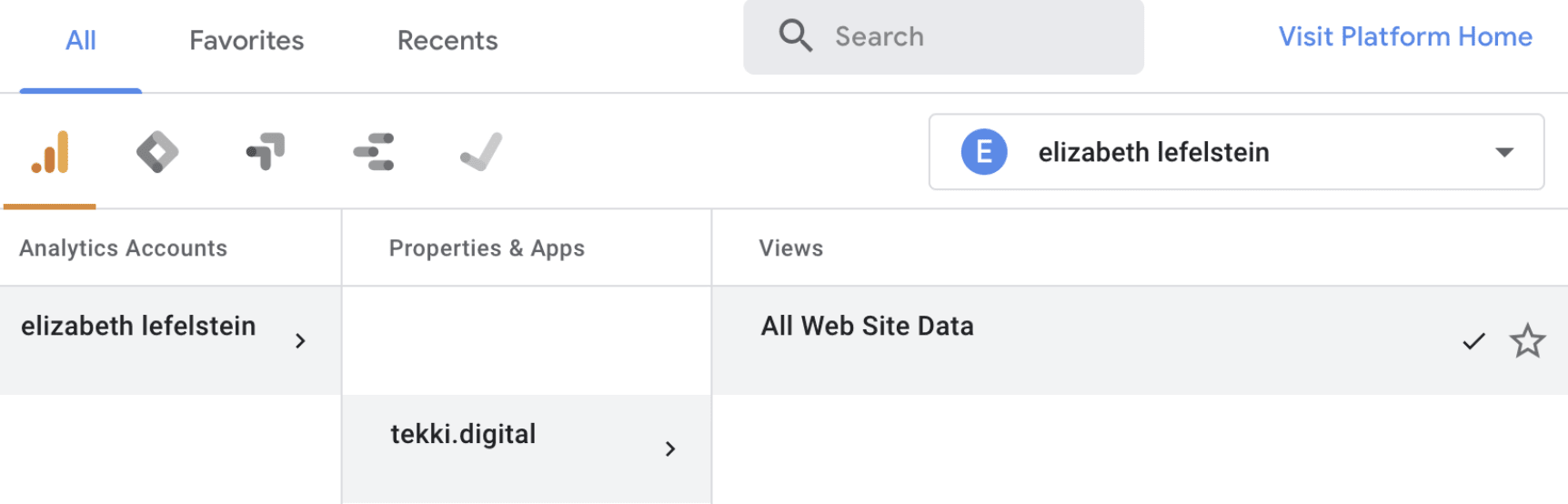Viewport: 1568px width, 504px height.
Task: Select the Google Analytics product icon
Action: [50, 152]
